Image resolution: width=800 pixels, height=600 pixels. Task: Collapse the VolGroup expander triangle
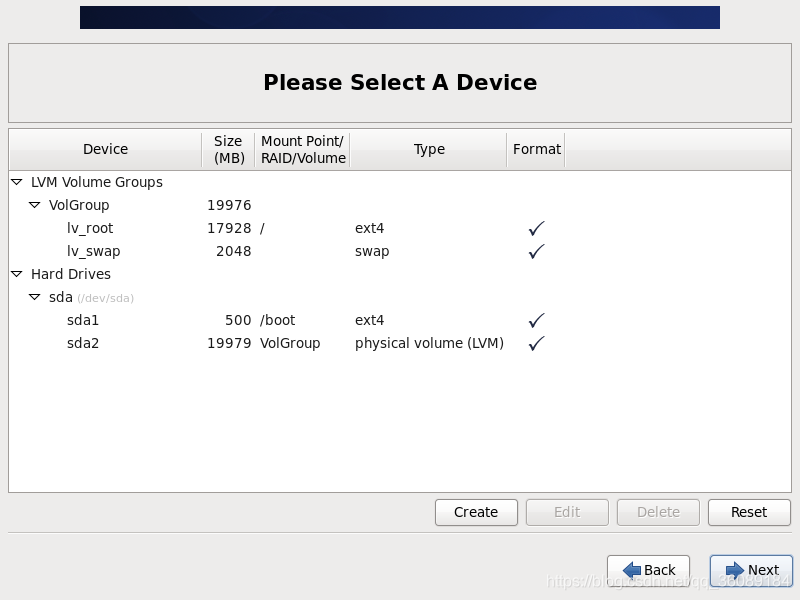tap(35, 205)
